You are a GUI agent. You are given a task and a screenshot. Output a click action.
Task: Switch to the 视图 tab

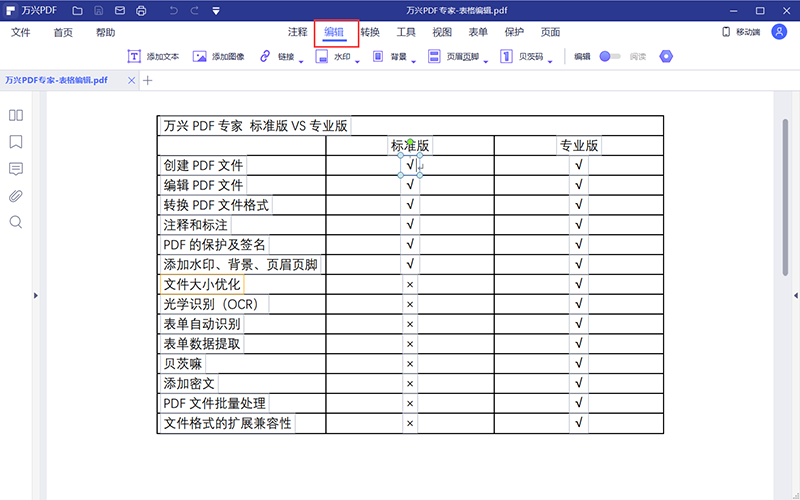(x=442, y=32)
